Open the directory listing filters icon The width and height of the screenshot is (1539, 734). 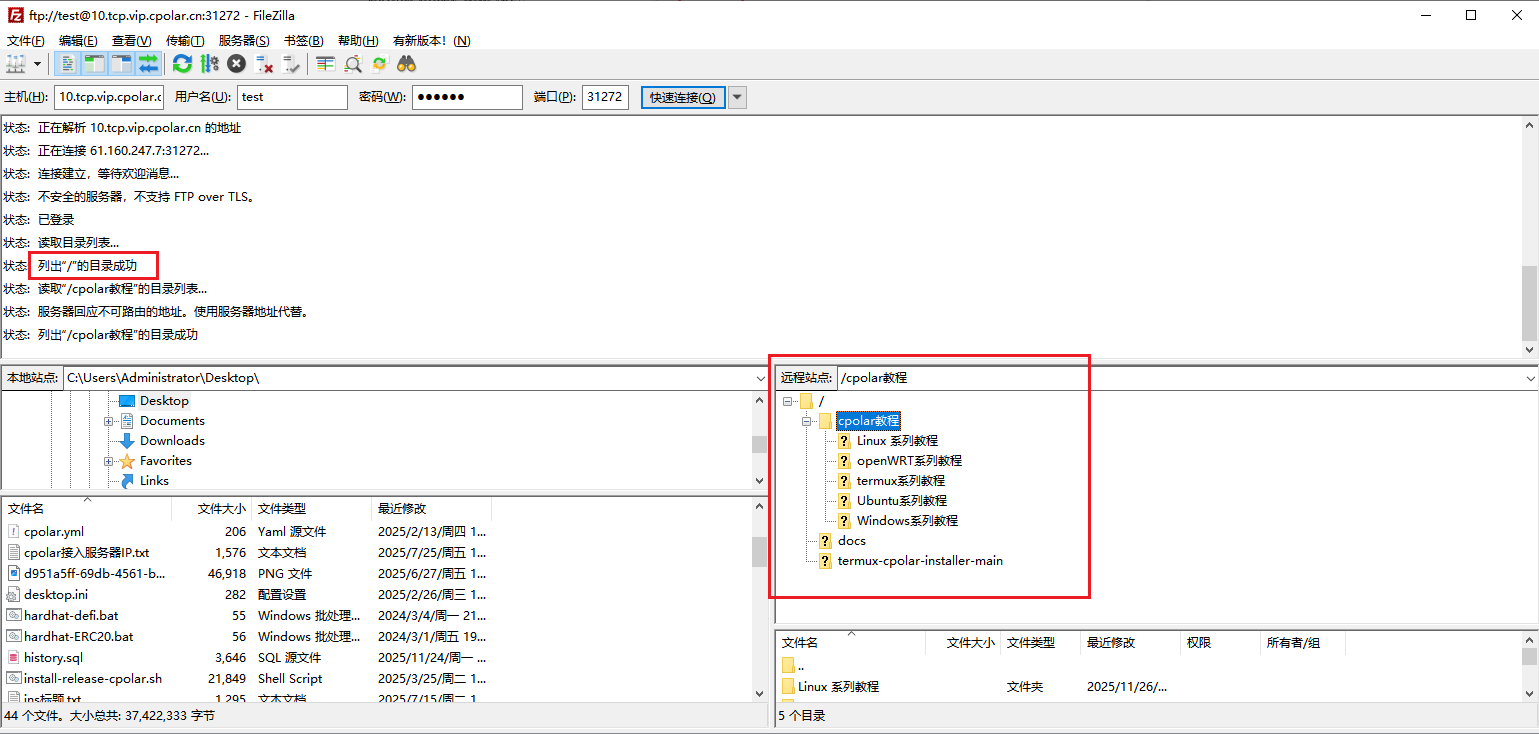coord(325,64)
